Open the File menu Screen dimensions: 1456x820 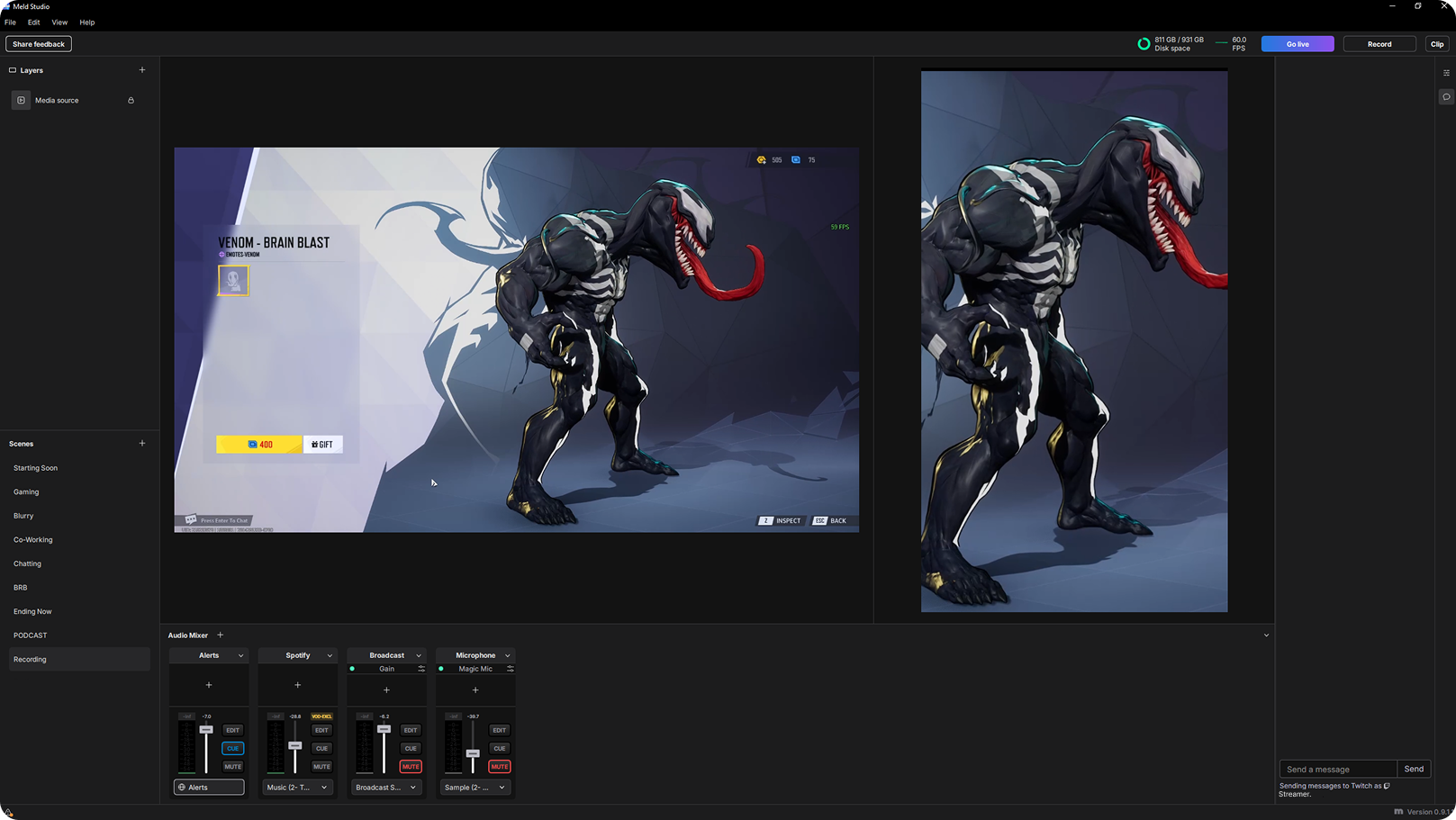click(x=11, y=23)
